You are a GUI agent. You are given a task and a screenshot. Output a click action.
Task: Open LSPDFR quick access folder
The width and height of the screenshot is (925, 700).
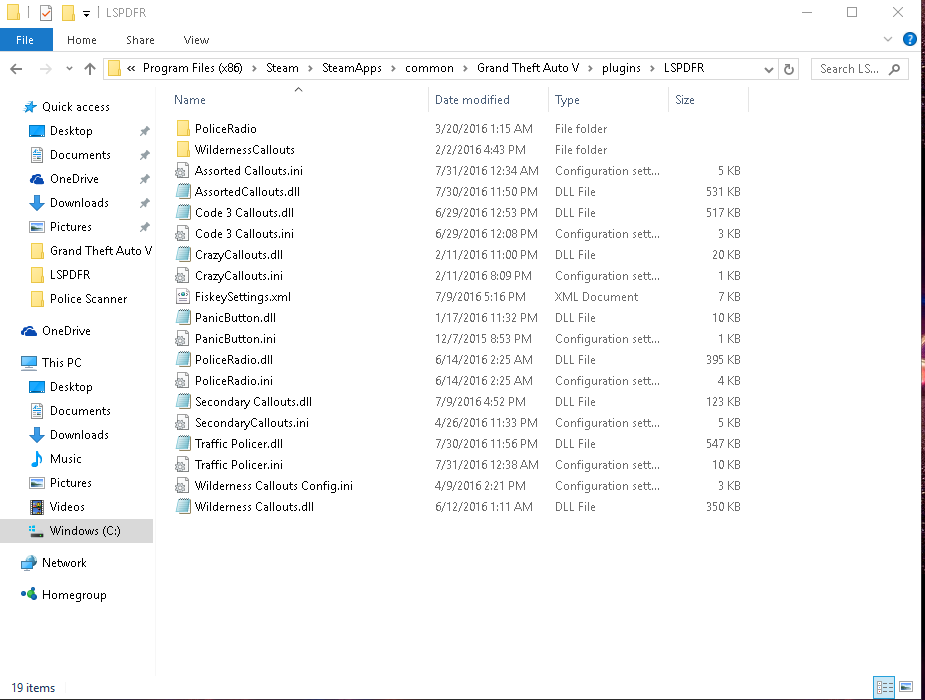click(x=70, y=275)
